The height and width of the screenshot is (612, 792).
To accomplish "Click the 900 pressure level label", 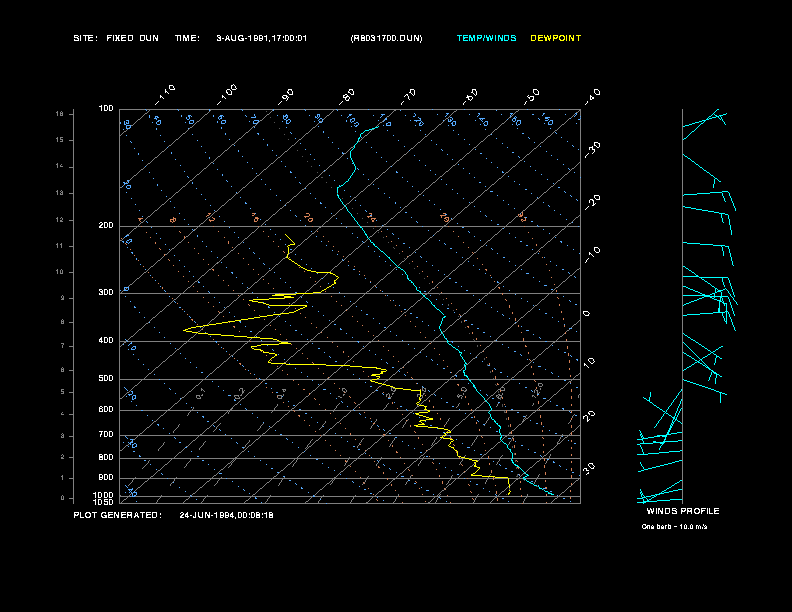I will point(106,477).
